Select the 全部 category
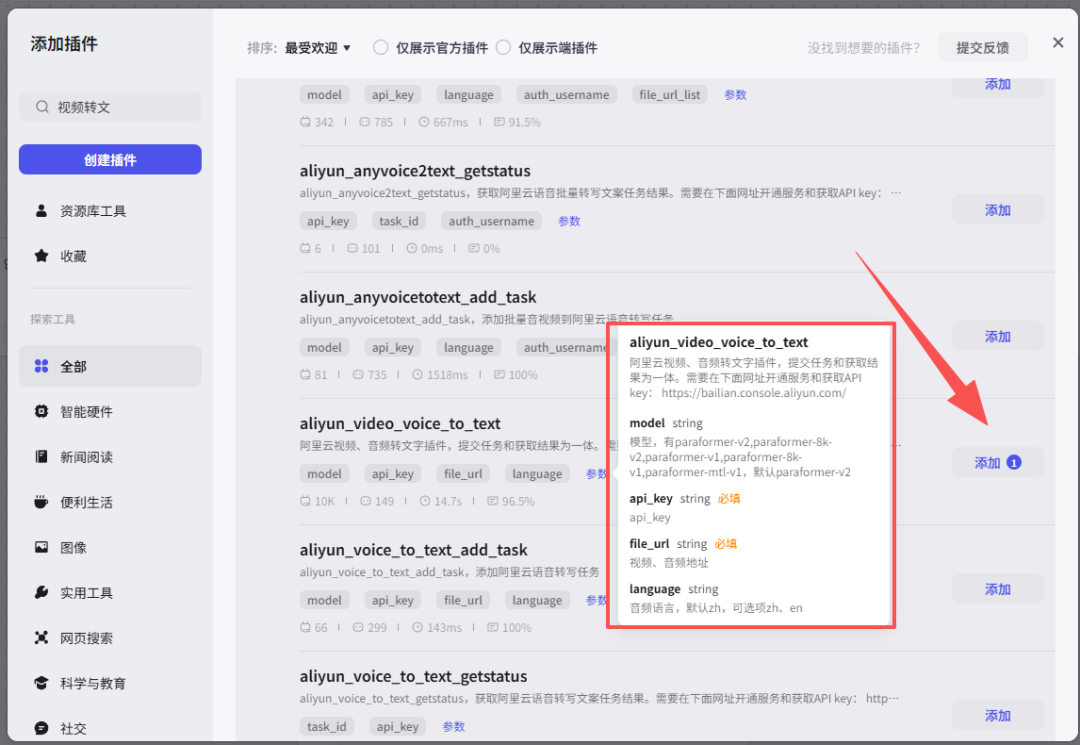Screen dimensions: 1080x745 110,366
